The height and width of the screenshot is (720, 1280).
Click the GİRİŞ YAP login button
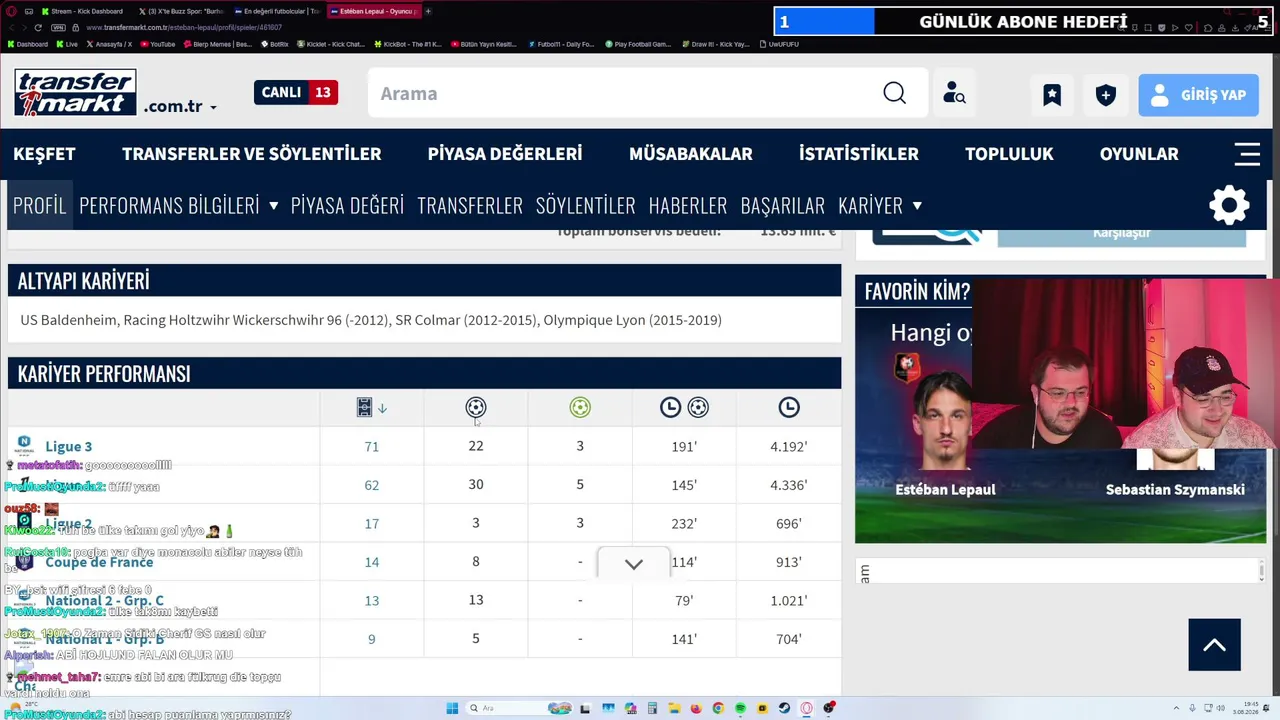point(1198,95)
